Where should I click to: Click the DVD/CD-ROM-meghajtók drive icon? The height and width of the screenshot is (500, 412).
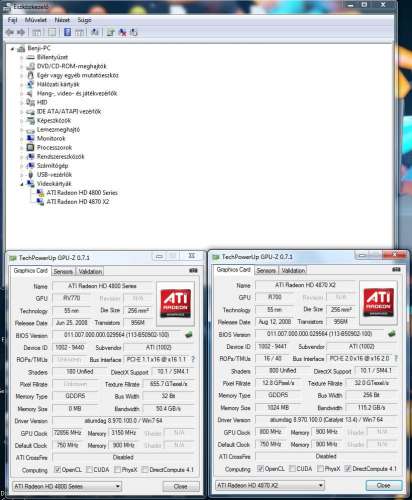coord(30,66)
